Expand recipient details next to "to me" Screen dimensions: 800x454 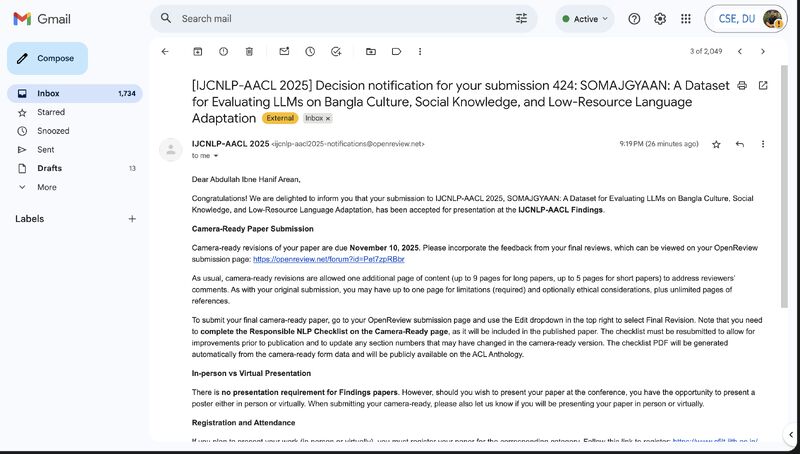coord(216,156)
